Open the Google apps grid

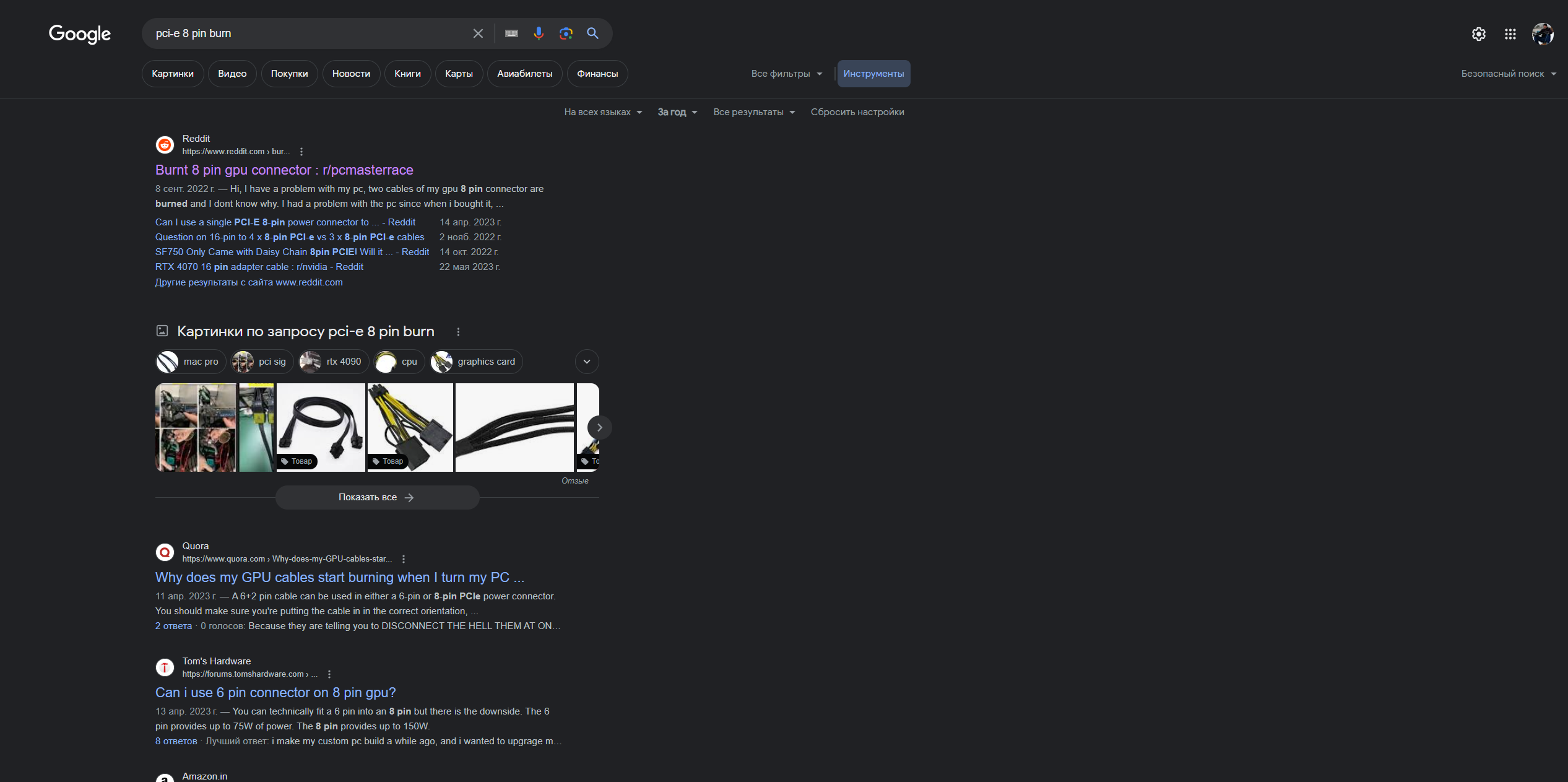coord(1510,34)
